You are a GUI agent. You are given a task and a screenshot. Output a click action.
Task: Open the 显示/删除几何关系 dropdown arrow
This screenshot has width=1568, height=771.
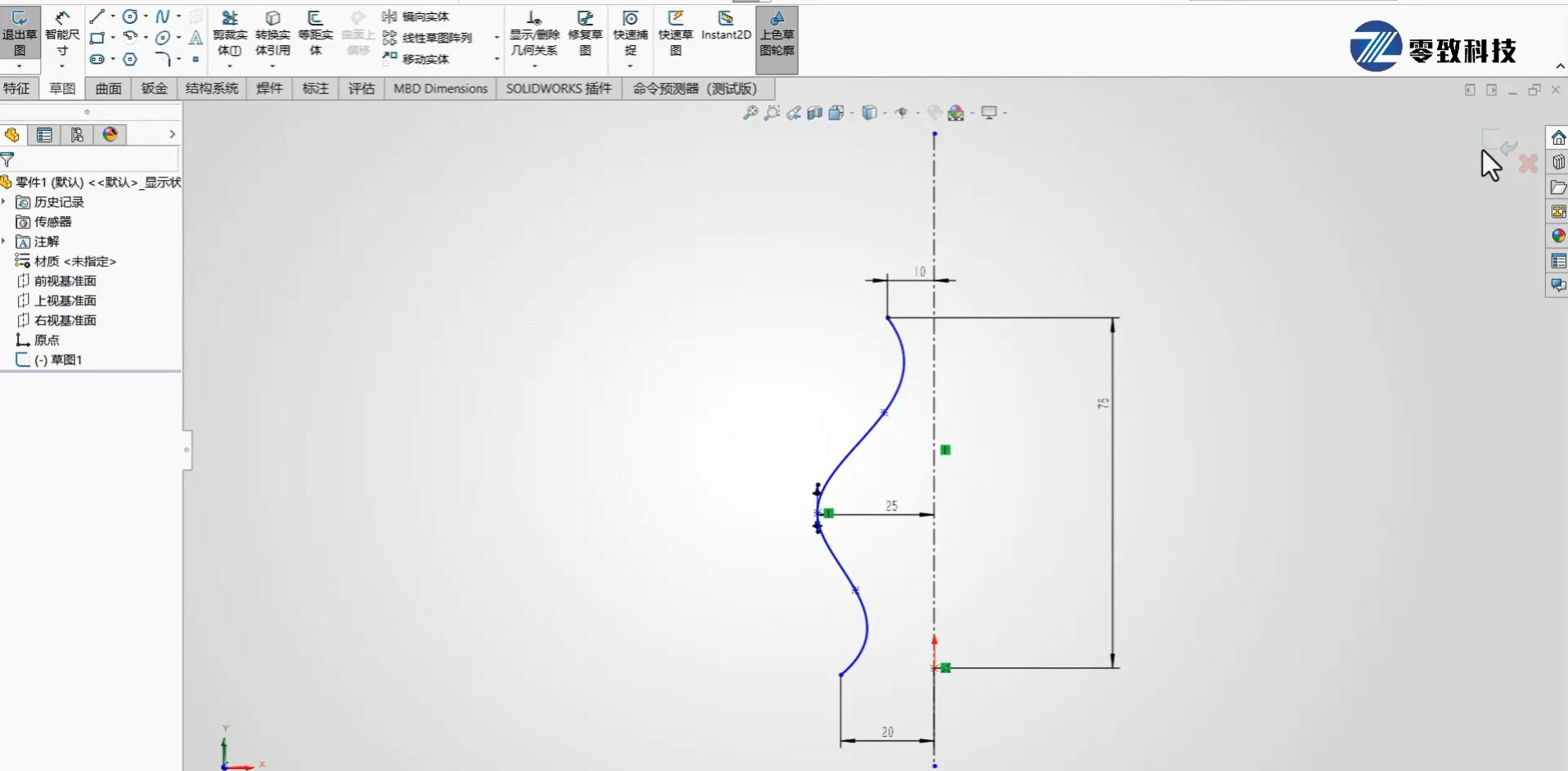point(534,66)
